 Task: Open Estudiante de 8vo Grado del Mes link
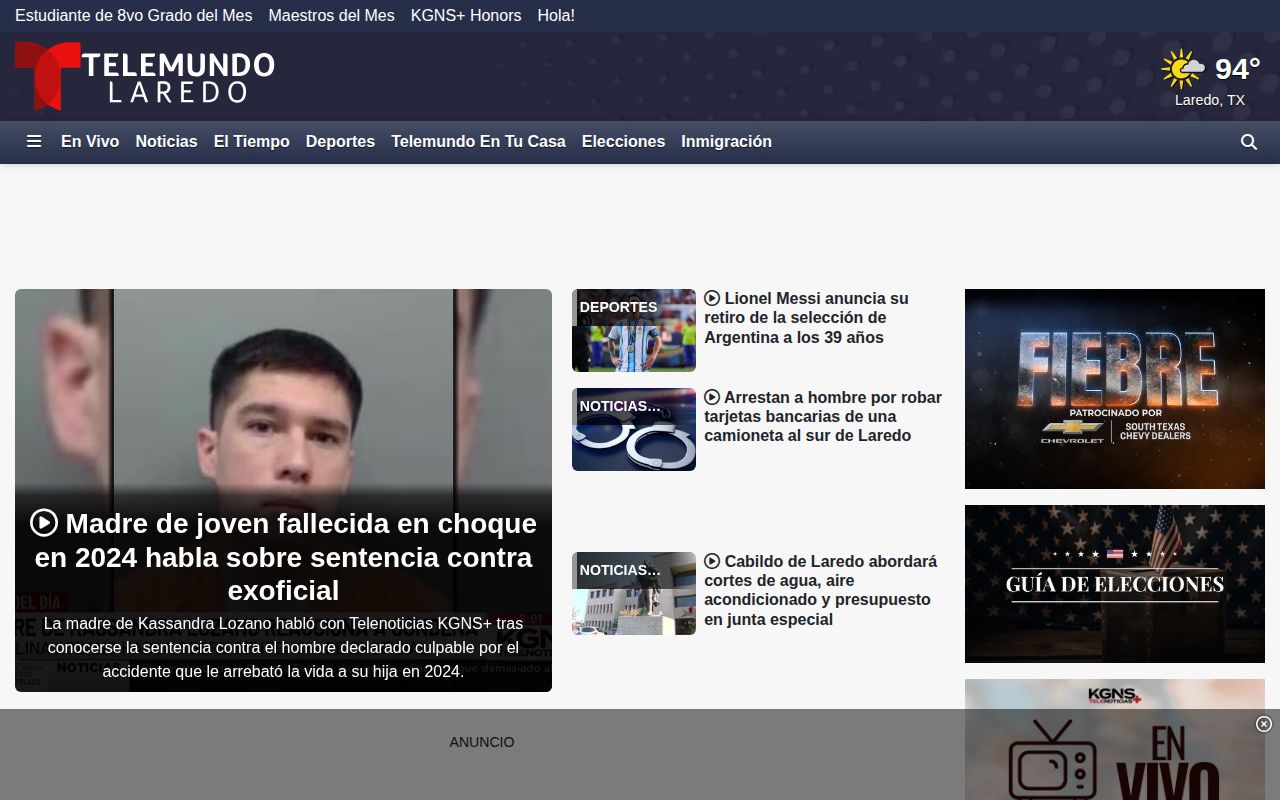coord(134,16)
